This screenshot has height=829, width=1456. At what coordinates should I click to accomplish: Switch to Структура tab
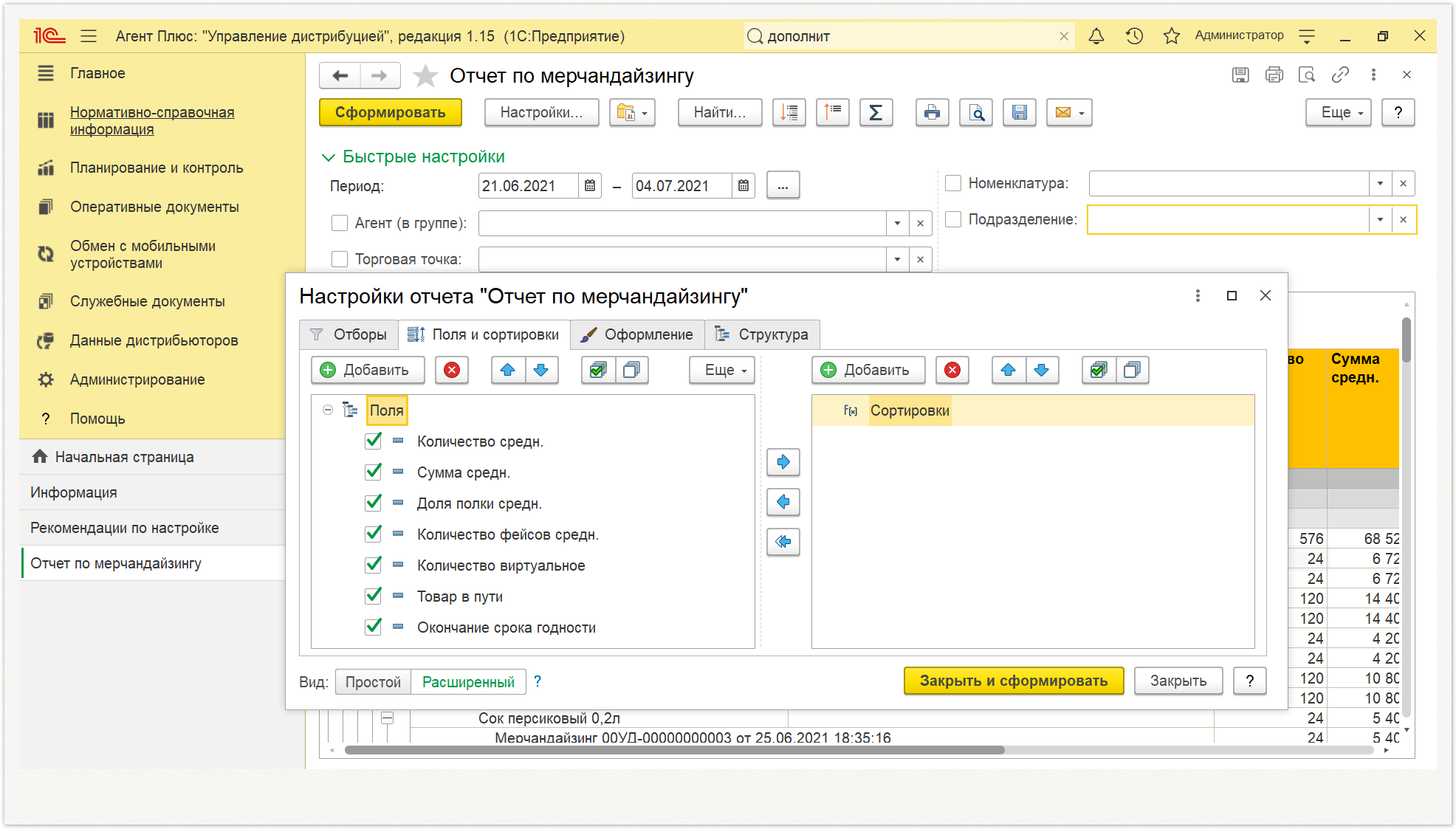[x=762, y=334]
